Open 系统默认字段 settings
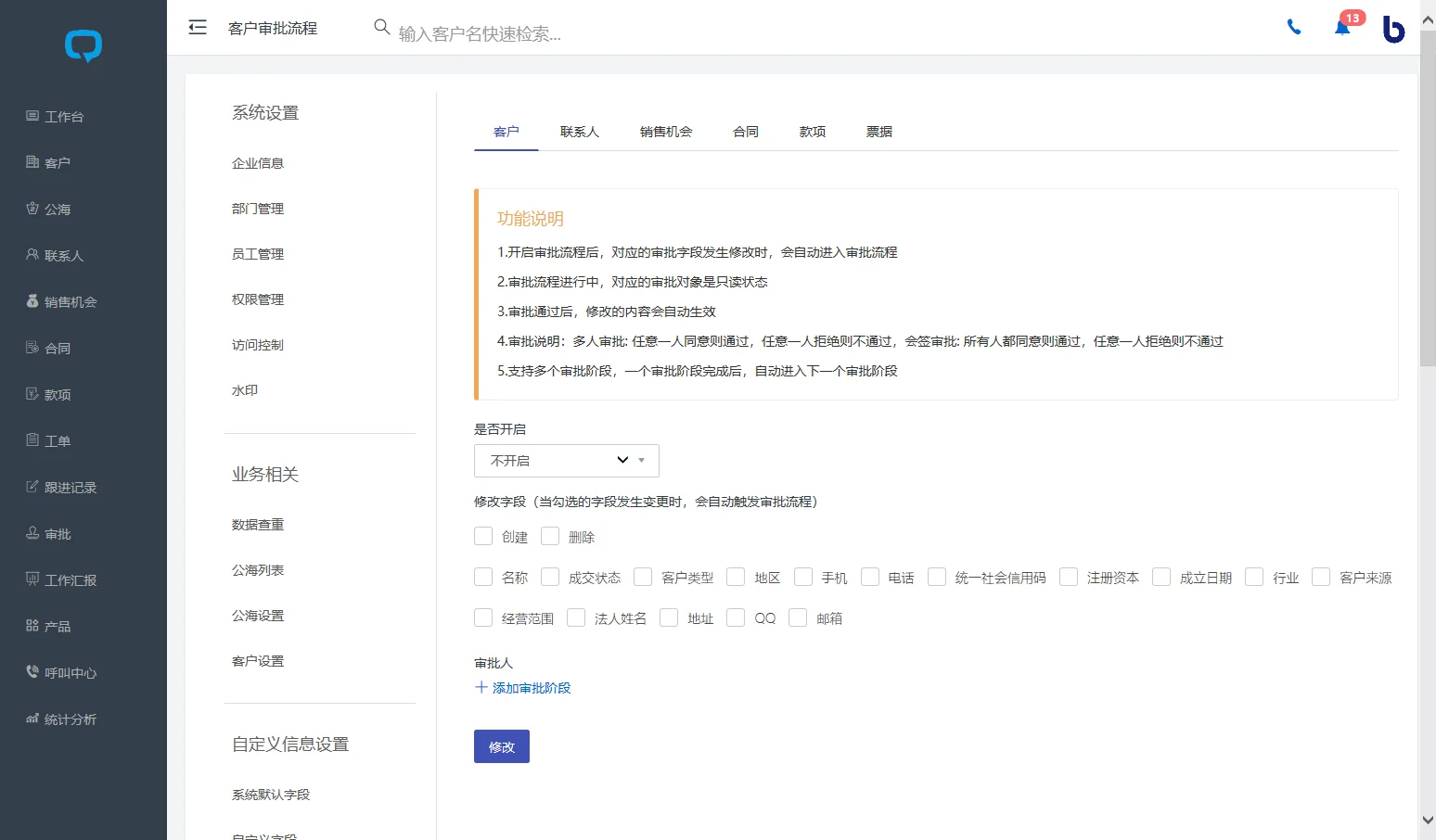Viewport: 1436px width, 840px height. point(271,794)
